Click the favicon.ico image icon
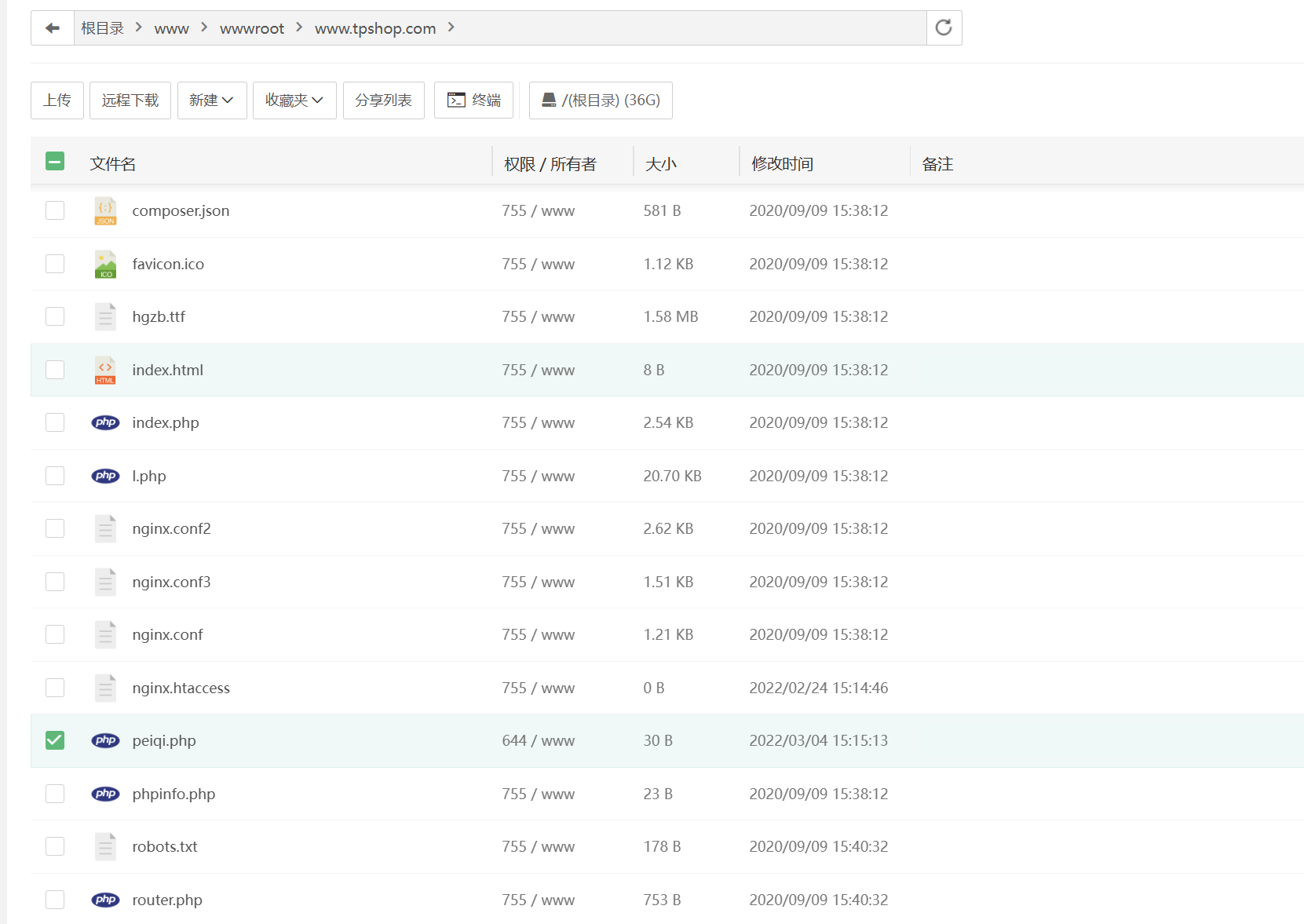 pos(105,265)
